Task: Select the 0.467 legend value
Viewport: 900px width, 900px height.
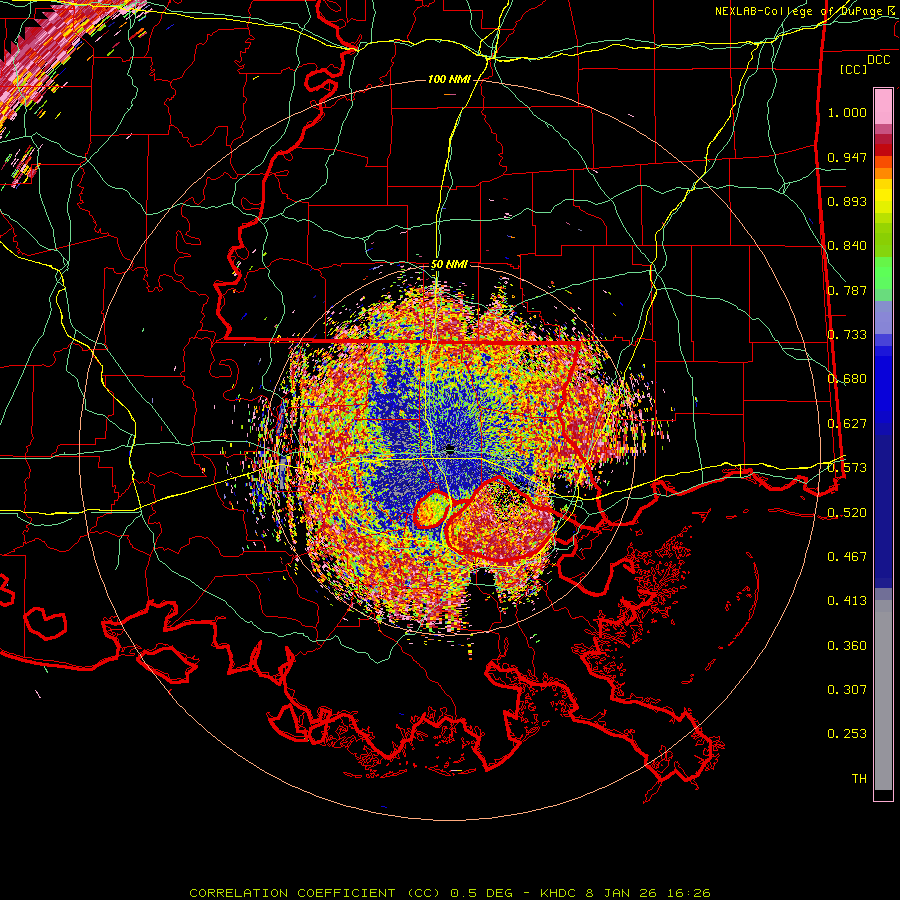Action: (847, 557)
